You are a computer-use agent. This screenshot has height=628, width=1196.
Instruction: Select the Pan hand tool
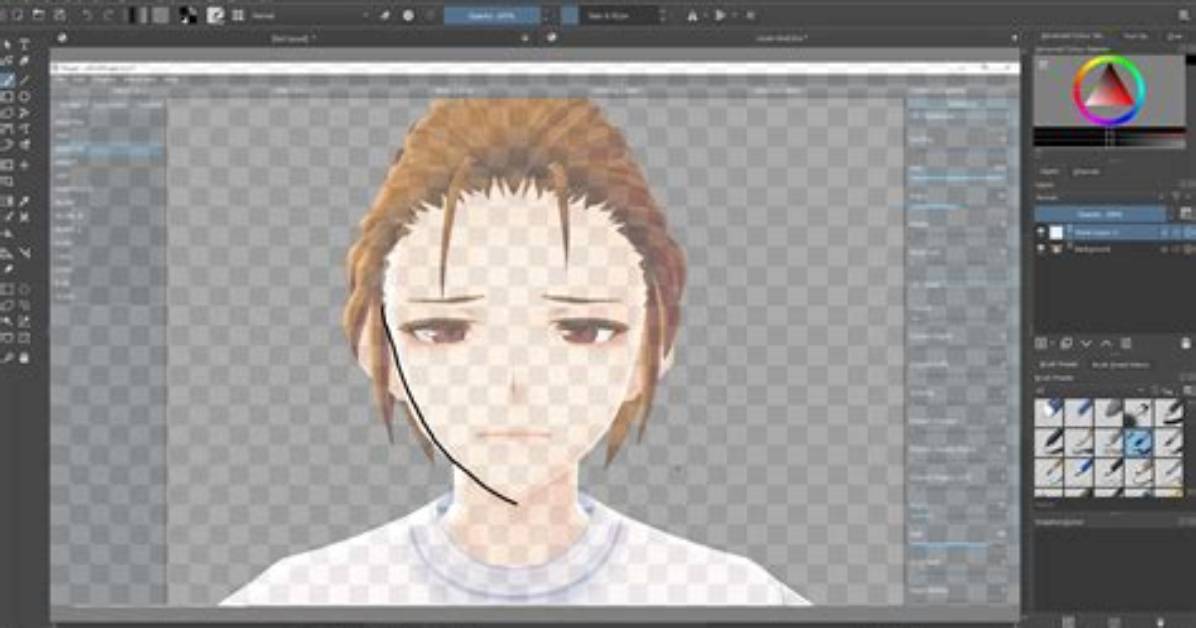(x=24, y=357)
